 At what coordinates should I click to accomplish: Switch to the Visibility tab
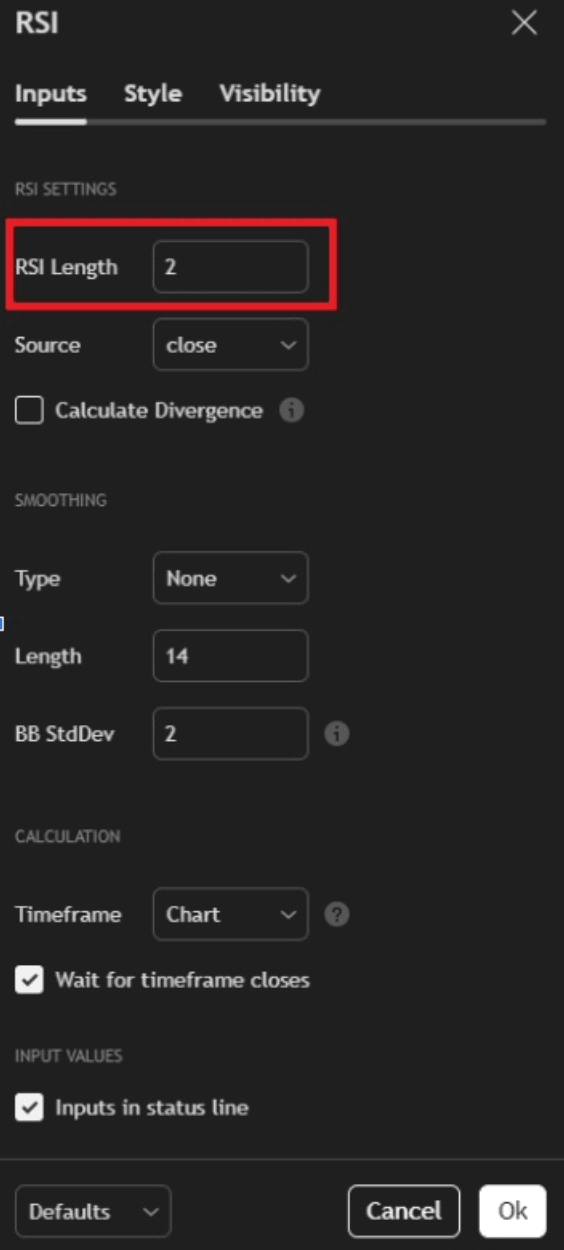click(x=270, y=94)
